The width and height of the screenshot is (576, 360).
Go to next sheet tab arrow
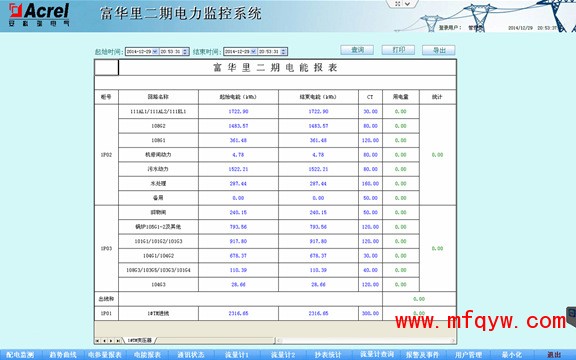(111, 341)
